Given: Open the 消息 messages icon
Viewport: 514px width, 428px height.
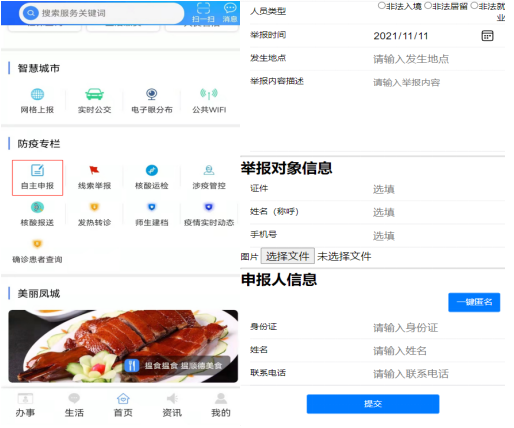Looking at the screenshot, I should [230, 13].
